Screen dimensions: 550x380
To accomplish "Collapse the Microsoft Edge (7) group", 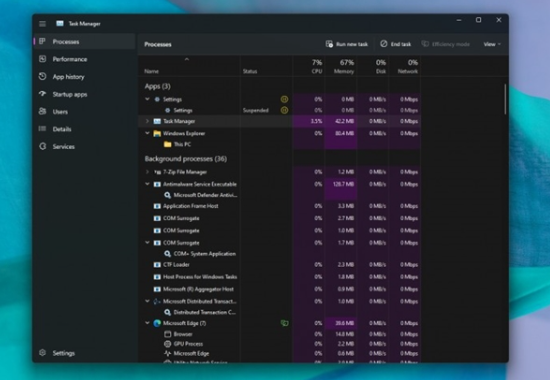I will pos(147,323).
